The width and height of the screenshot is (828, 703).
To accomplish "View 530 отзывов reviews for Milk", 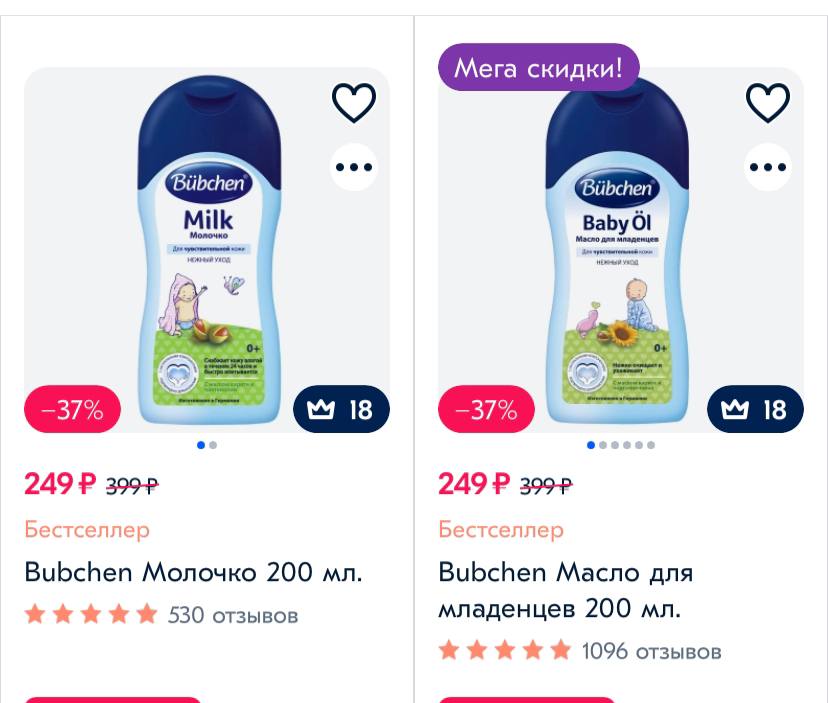I will [233, 615].
